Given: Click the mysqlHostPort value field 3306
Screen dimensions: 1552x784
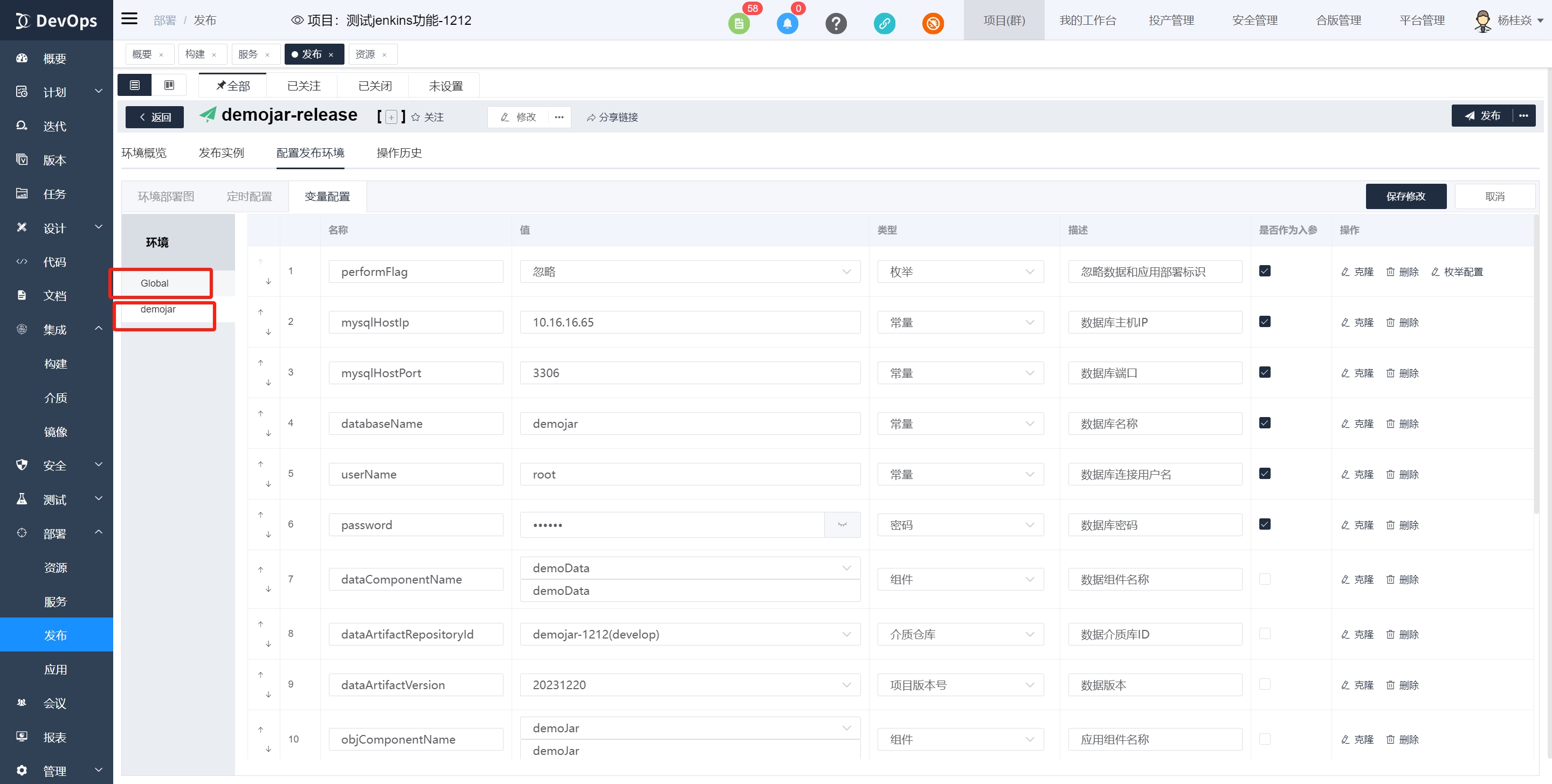Looking at the screenshot, I should click(689, 373).
